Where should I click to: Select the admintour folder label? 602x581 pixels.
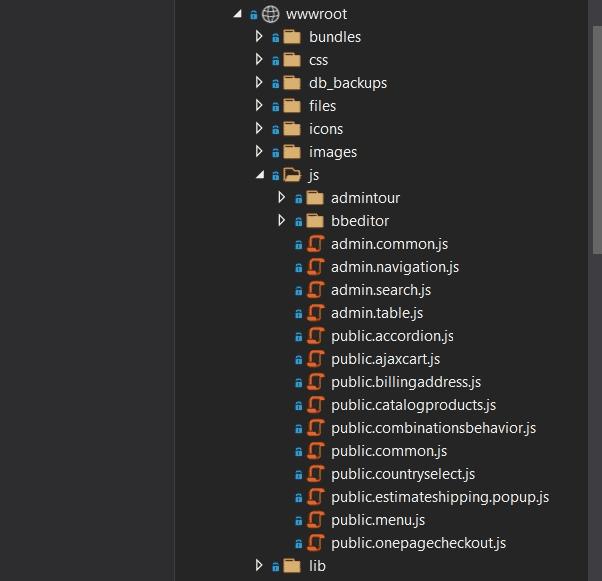pos(365,198)
